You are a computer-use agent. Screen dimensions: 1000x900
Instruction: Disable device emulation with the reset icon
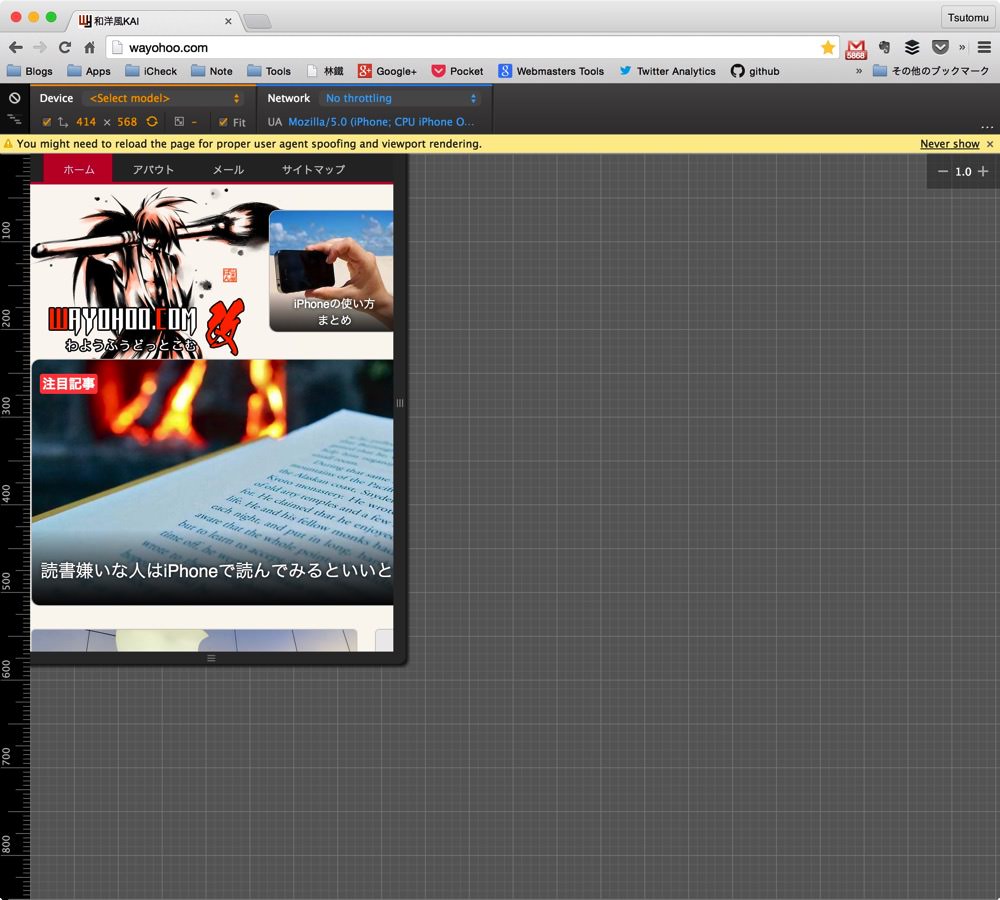pyautogui.click(x=14, y=98)
